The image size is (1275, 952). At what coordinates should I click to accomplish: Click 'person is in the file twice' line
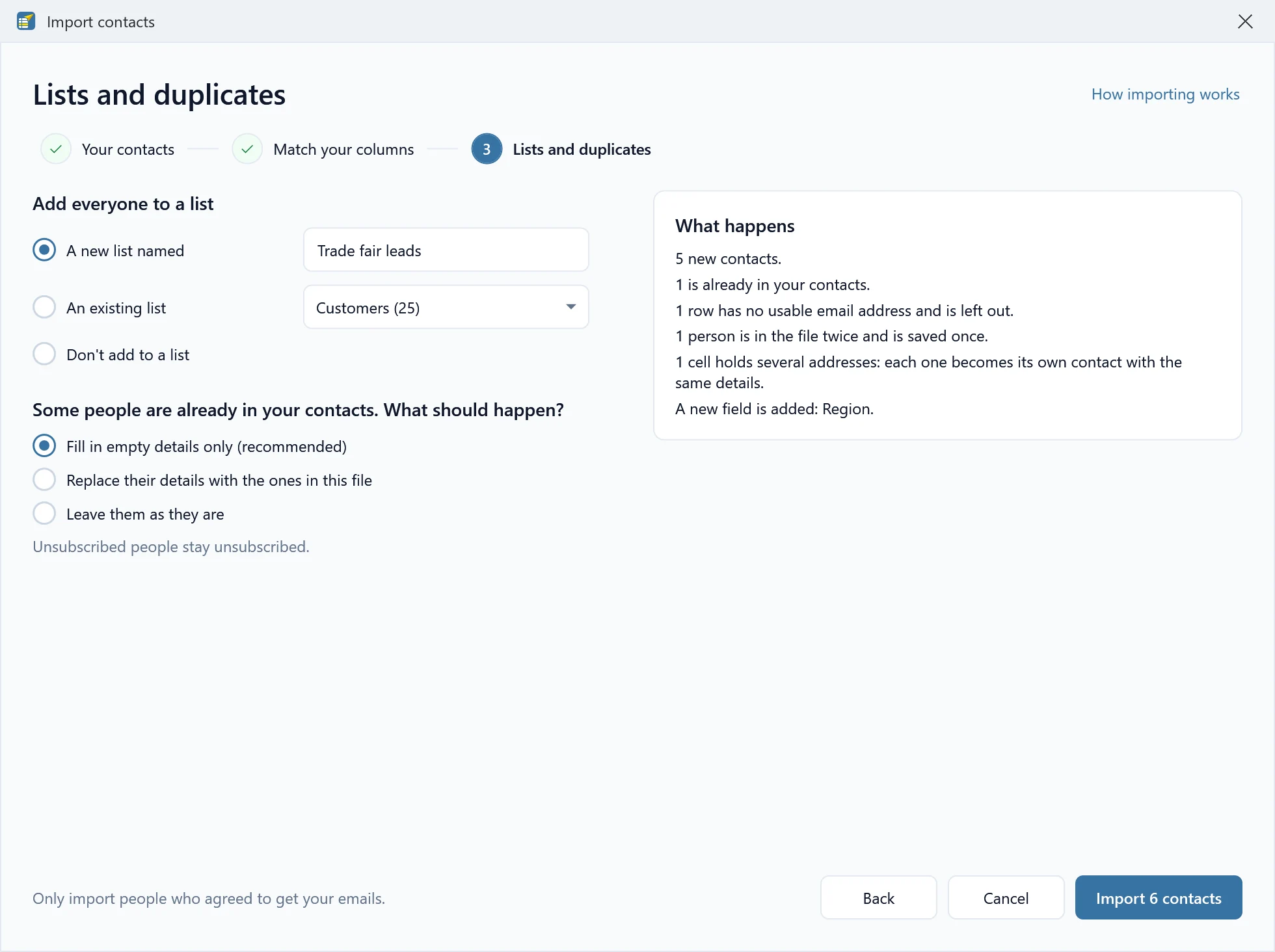831,336
